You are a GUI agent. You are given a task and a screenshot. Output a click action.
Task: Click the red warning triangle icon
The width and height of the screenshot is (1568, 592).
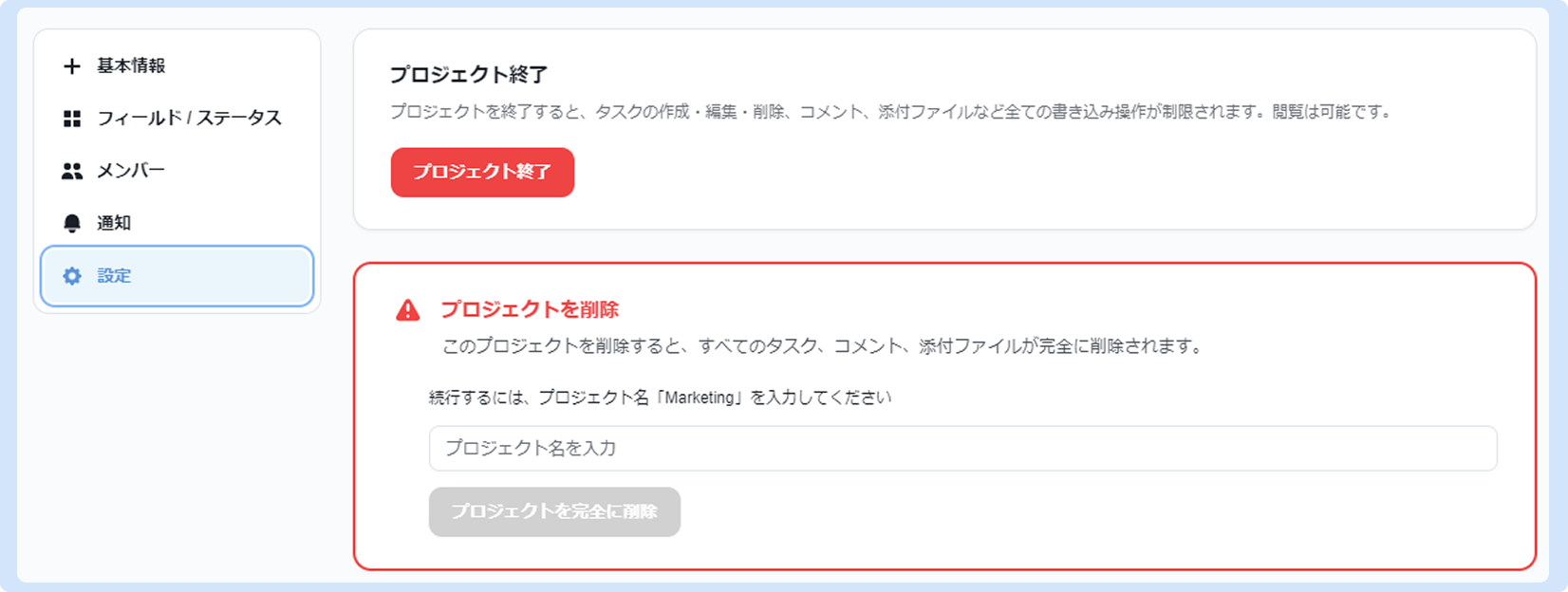(408, 310)
